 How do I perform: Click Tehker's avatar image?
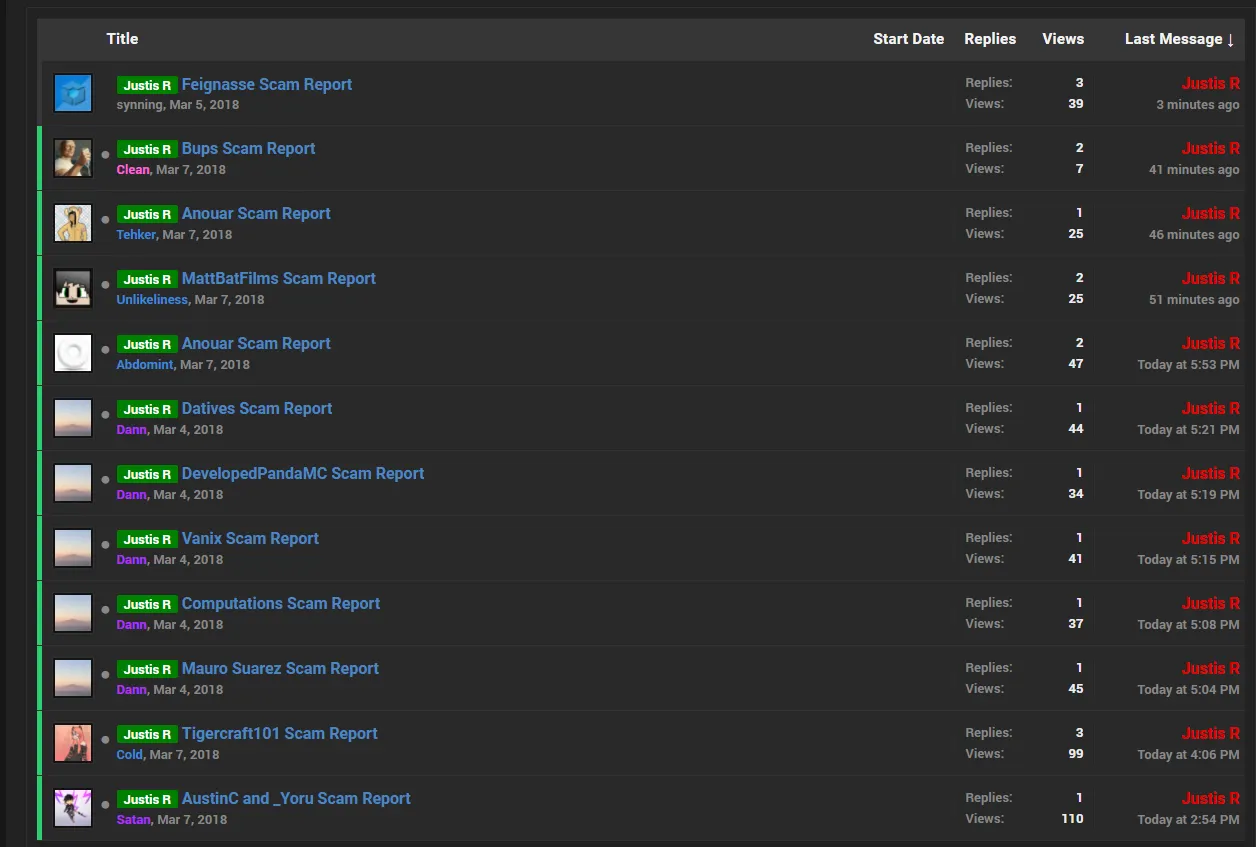(x=73, y=224)
